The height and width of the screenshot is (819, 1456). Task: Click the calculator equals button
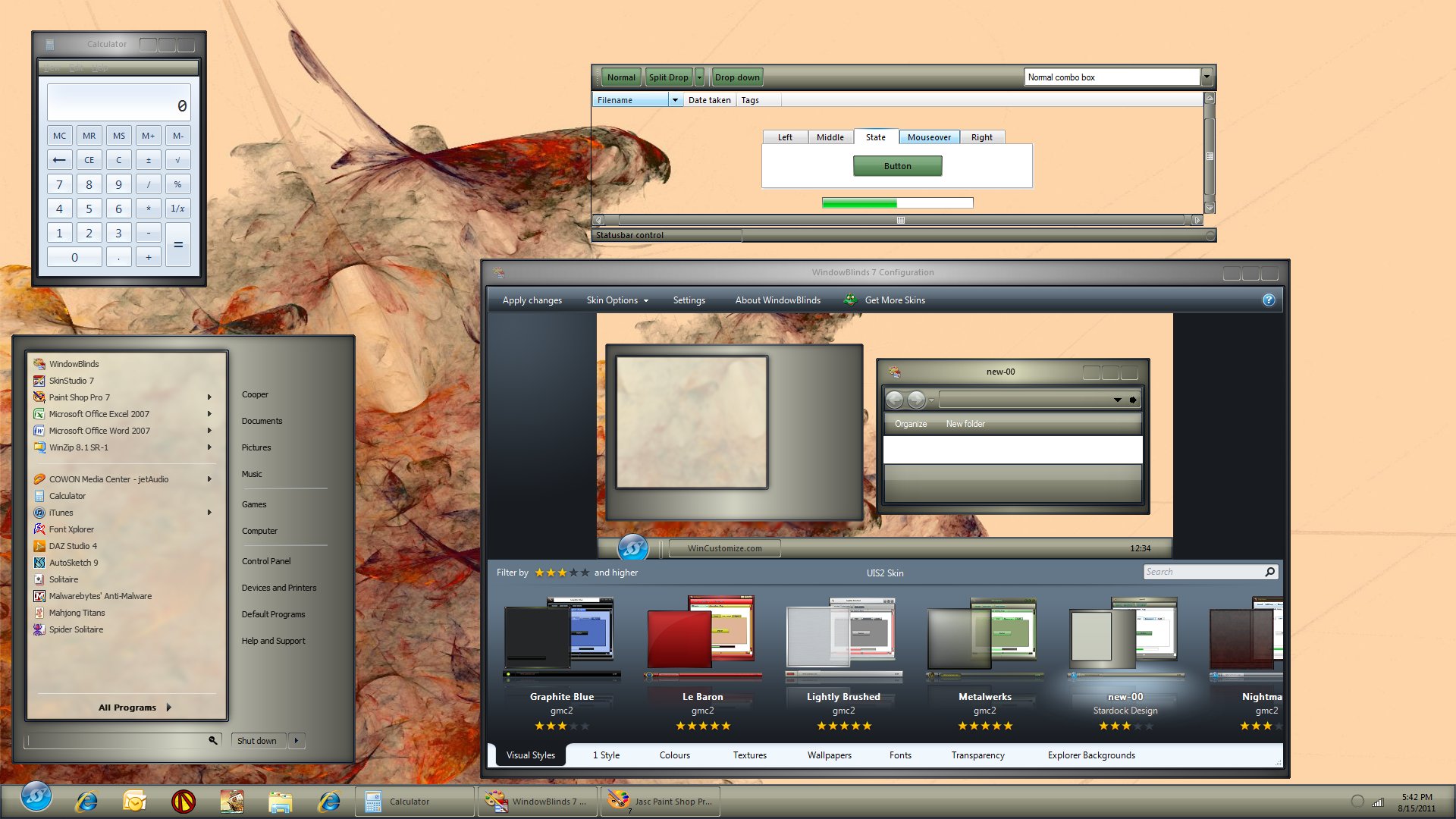point(178,245)
